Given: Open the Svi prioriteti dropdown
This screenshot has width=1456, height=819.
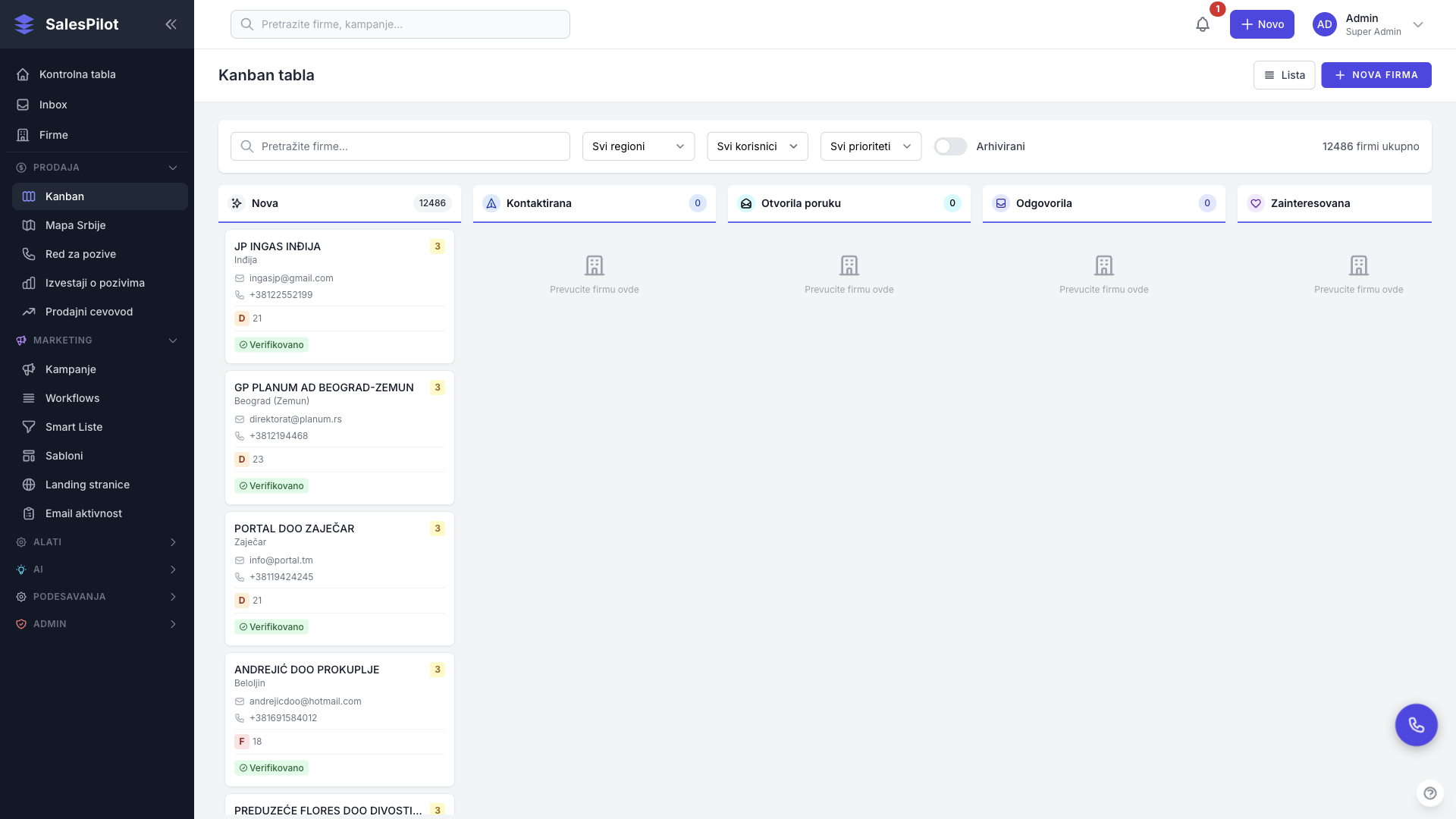Looking at the screenshot, I should pyautogui.click(x=870, y=146).
